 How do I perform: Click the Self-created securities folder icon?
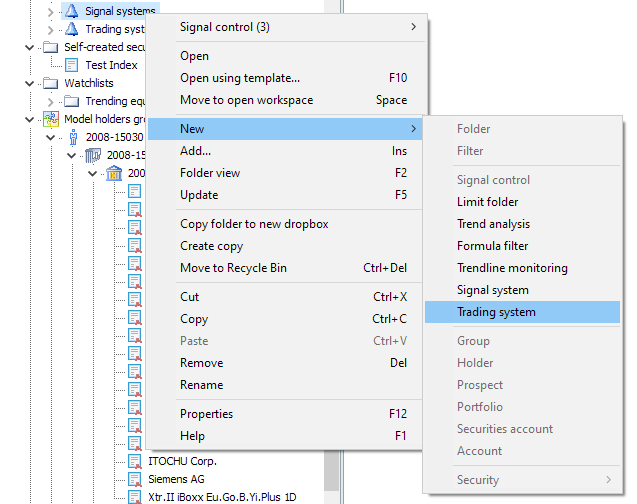[50, 47]
